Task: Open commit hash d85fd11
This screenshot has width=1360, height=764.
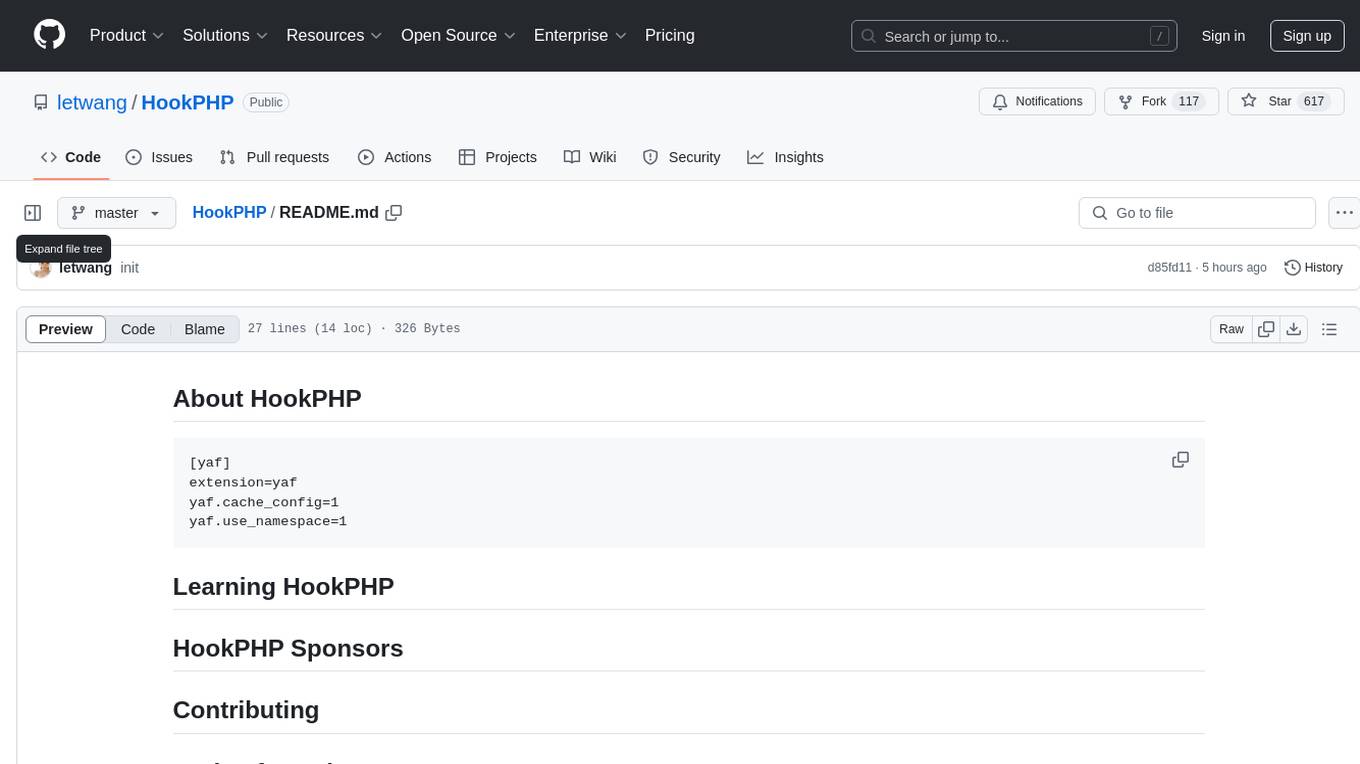Action: click(x=1170, y=268)
